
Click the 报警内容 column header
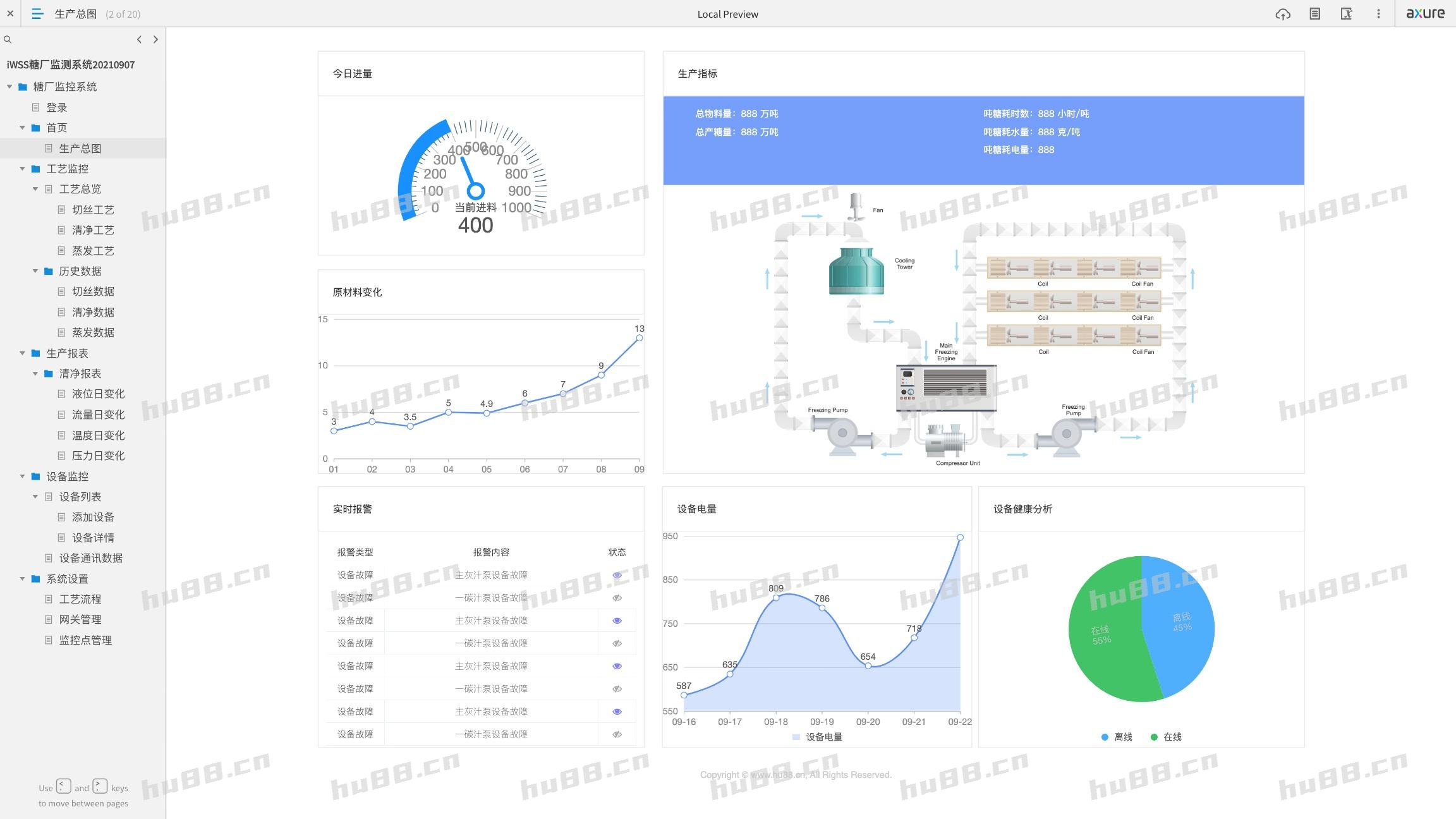[x=491, y=552]
